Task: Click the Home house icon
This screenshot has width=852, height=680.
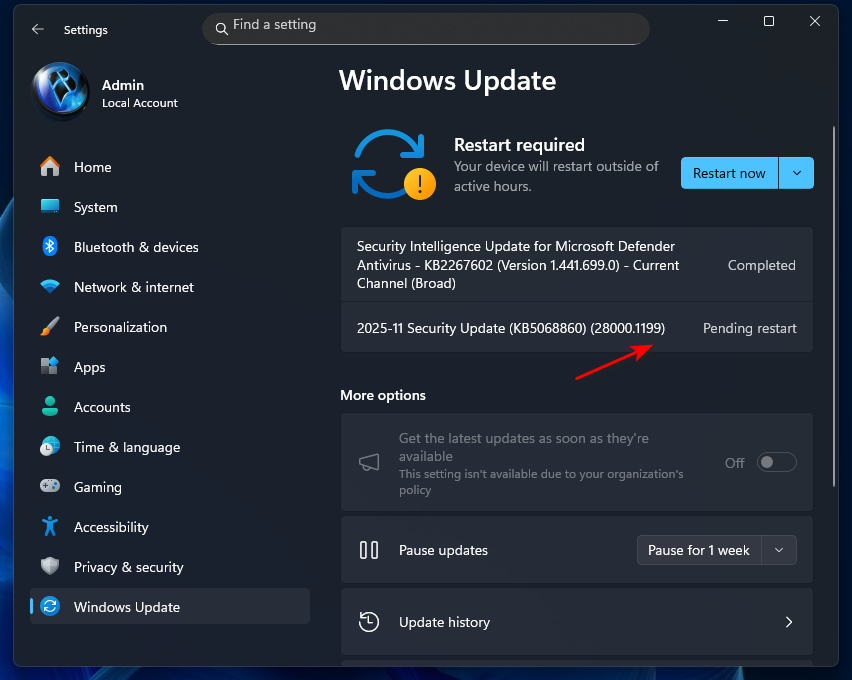Action: tap(50, 167)
